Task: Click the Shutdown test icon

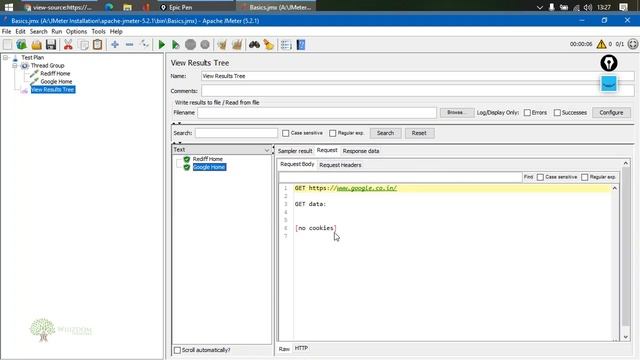Action: pos(205,44)
